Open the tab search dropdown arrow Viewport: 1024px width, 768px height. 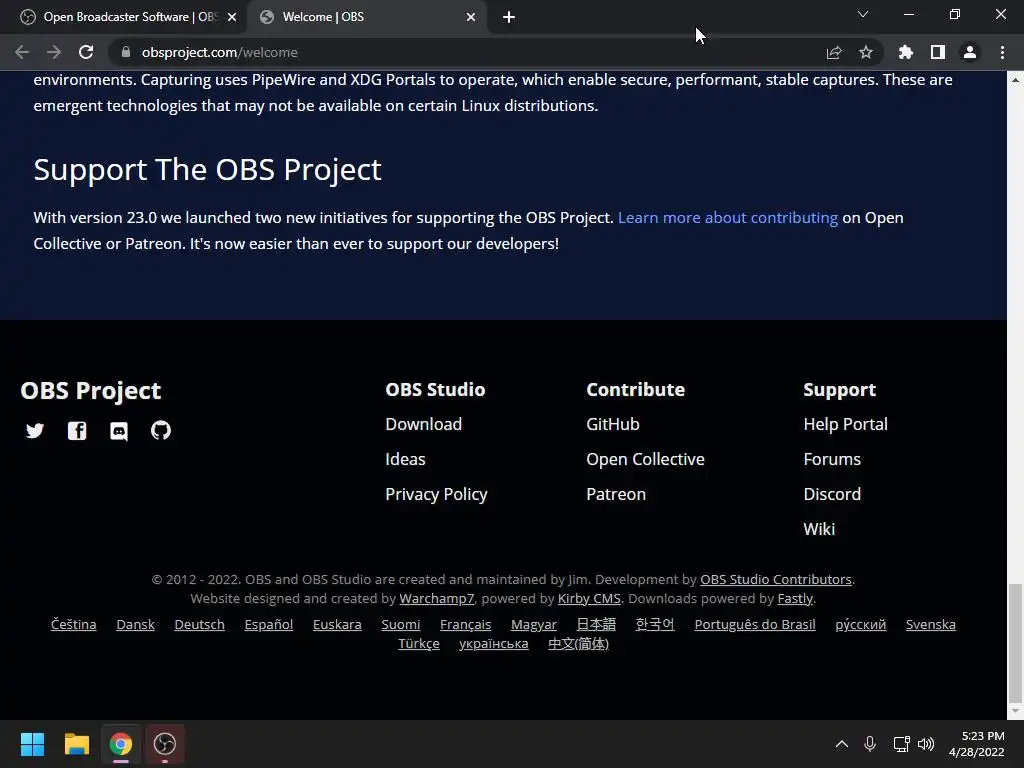pyautogui.click(x=863, y=14)
